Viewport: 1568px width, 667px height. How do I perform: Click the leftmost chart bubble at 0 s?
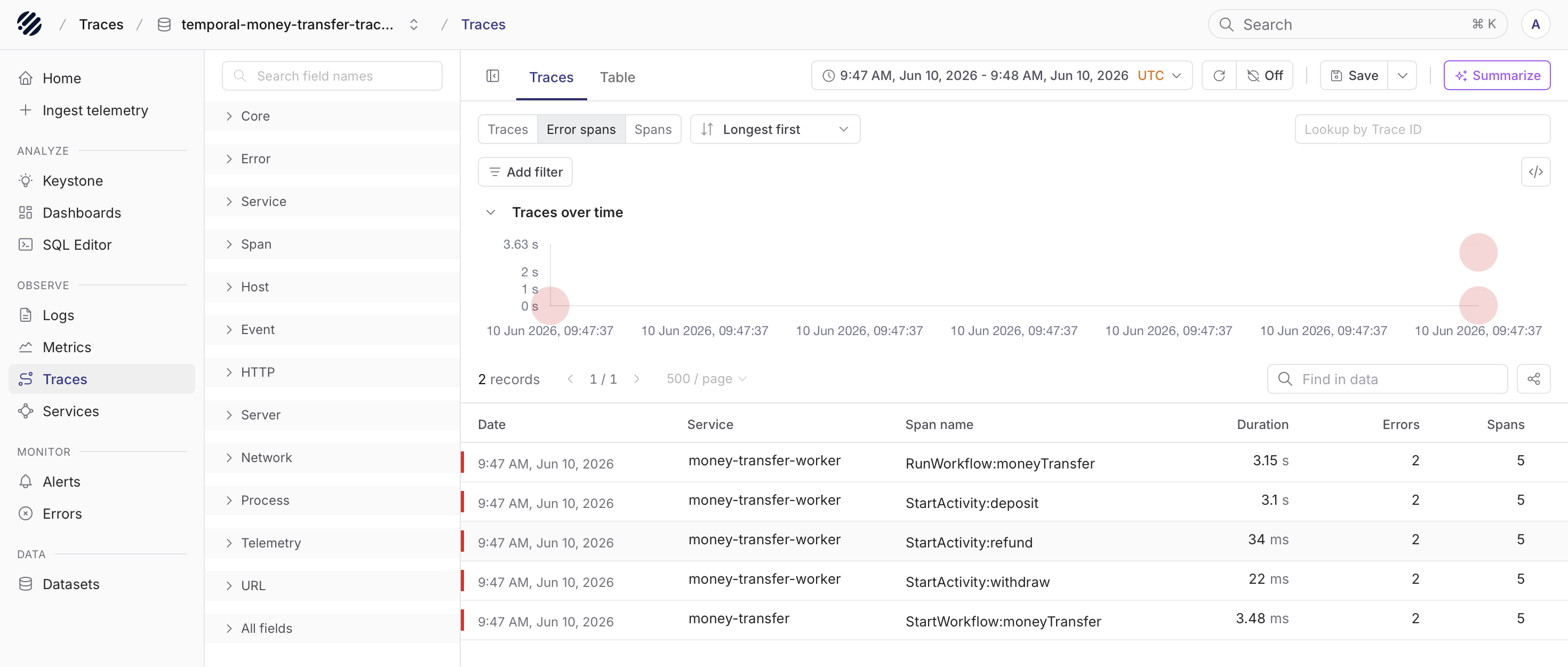pyautogui.click(x=550, y=305)
